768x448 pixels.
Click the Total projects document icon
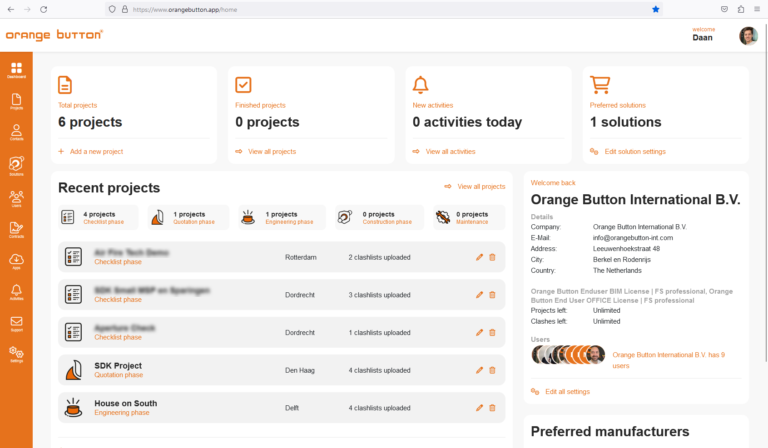click(x=65, y=85)
